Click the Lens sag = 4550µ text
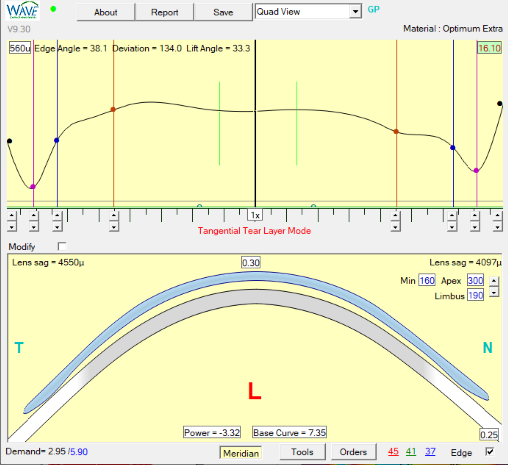Screen dimensions: 508x465 pos(48,263)
